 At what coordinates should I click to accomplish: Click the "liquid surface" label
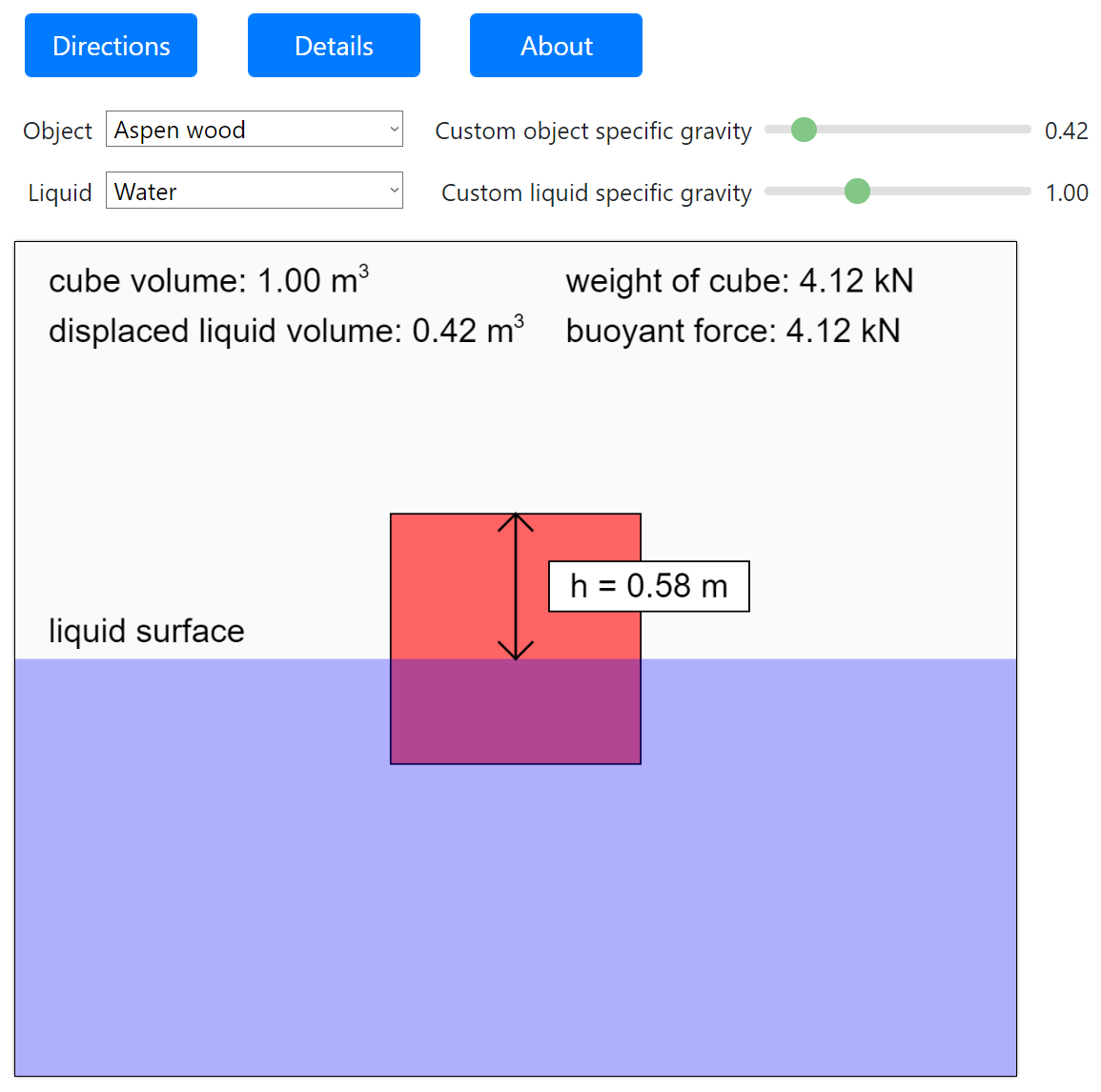[147, 631]
